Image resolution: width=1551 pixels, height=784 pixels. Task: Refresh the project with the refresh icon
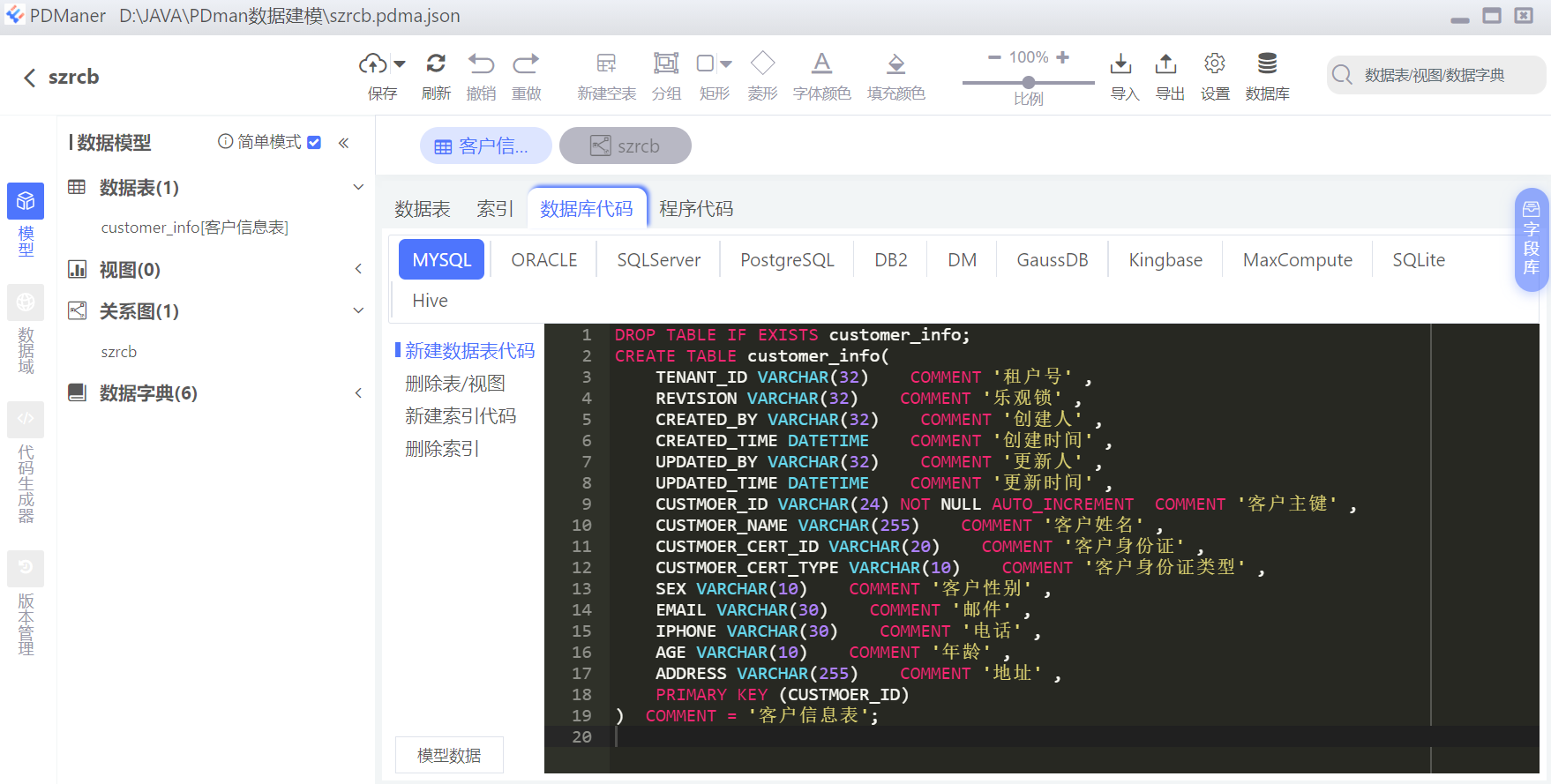pos(436,63)
